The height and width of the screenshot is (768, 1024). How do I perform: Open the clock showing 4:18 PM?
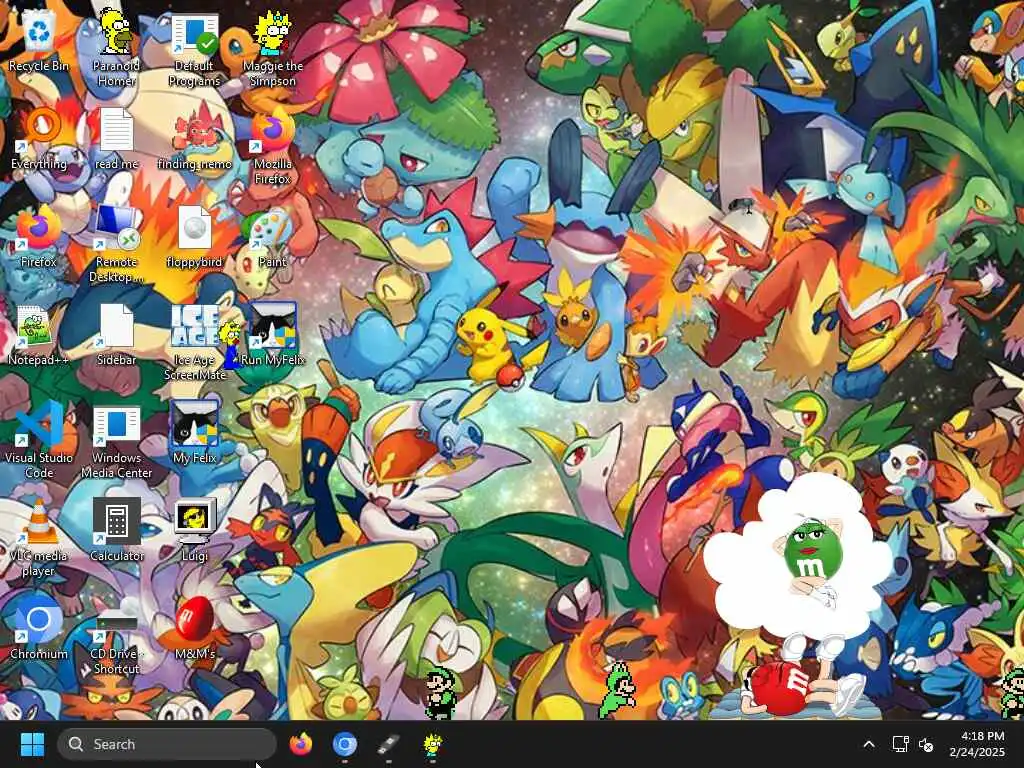[x=977, y=744]
